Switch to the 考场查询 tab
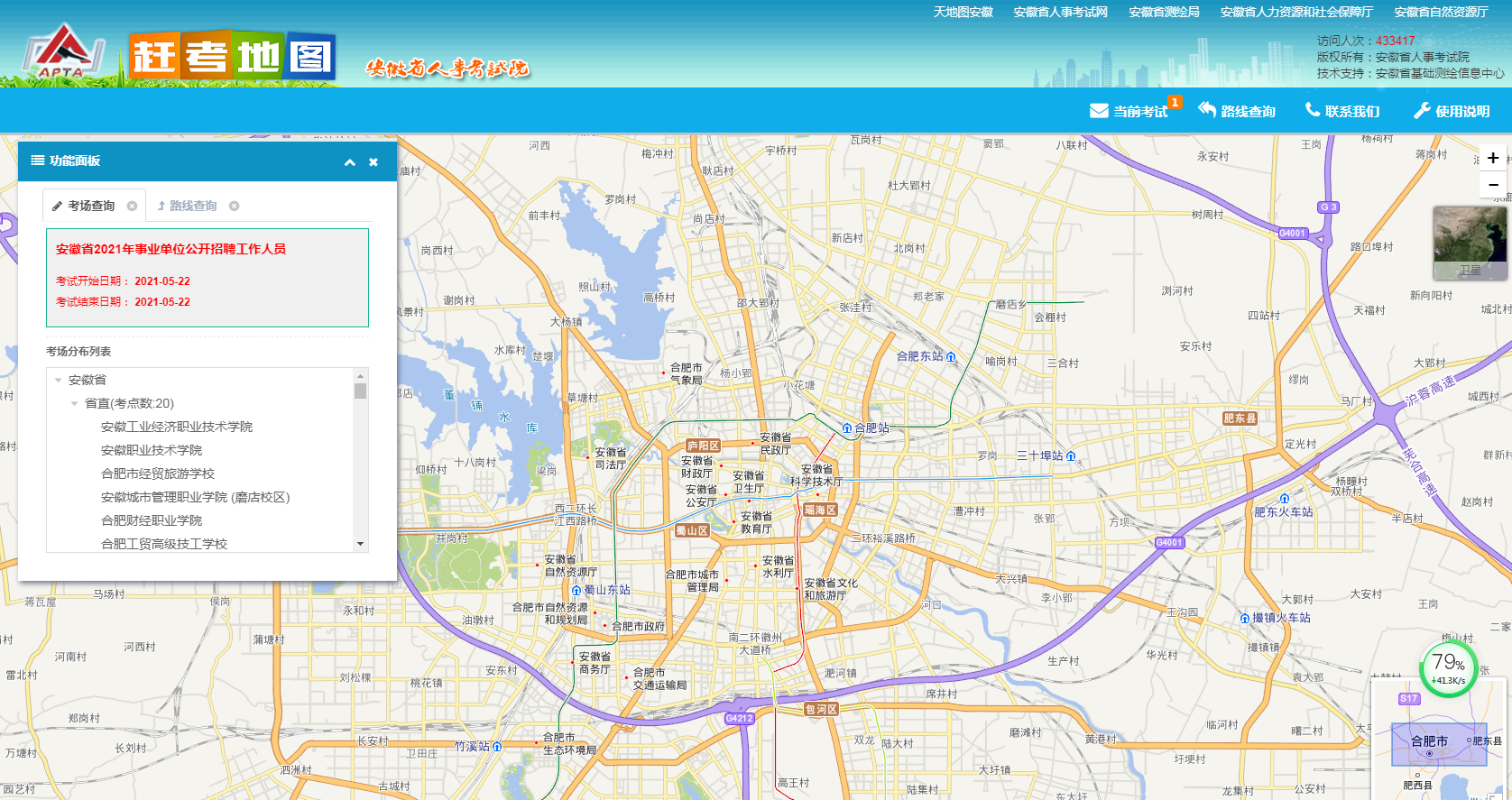 tap(91, 206)
